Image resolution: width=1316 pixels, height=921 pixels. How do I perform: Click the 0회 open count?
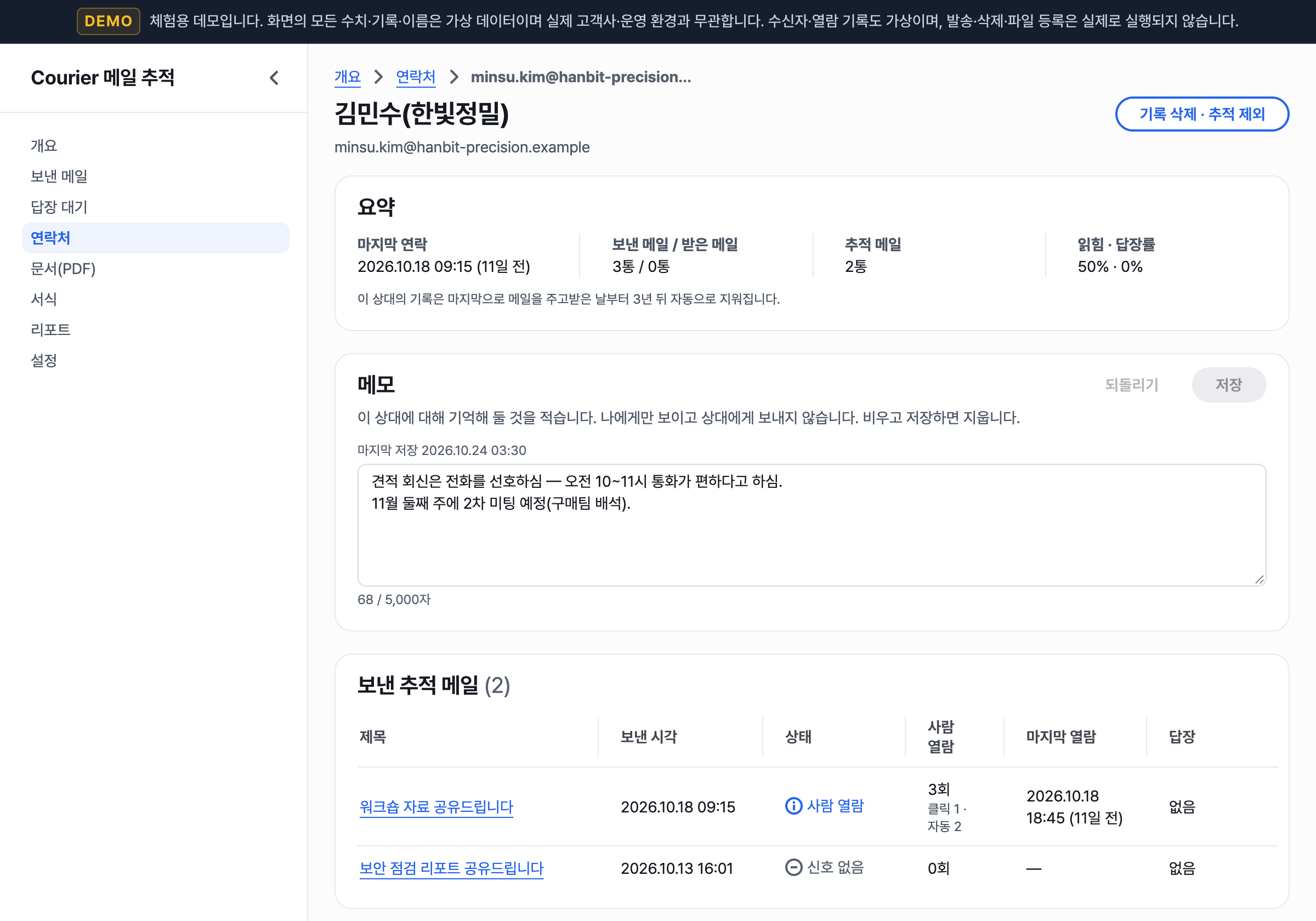[x=938, y=868]
